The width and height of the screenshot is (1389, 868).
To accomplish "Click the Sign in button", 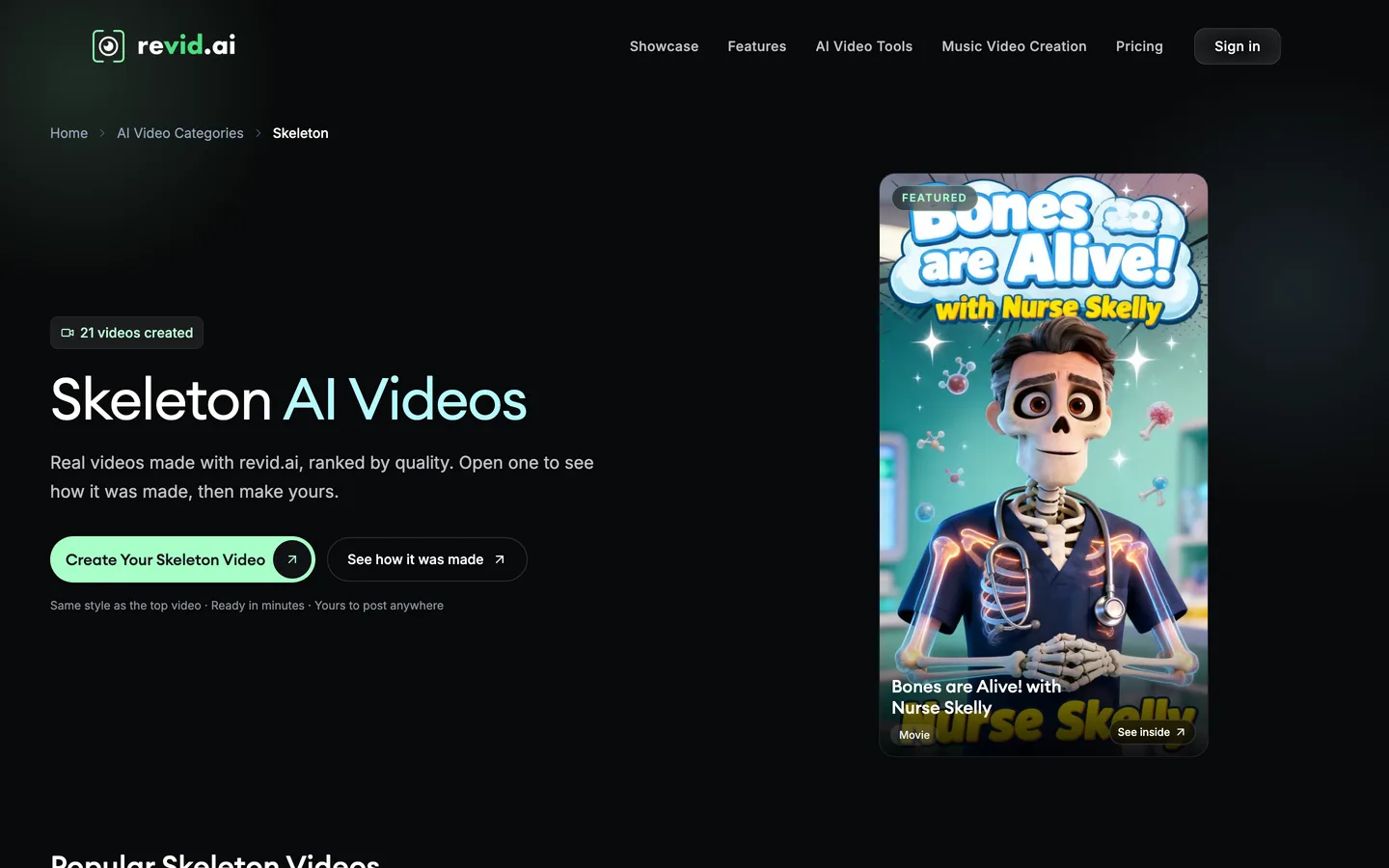I will (1238, 46).
